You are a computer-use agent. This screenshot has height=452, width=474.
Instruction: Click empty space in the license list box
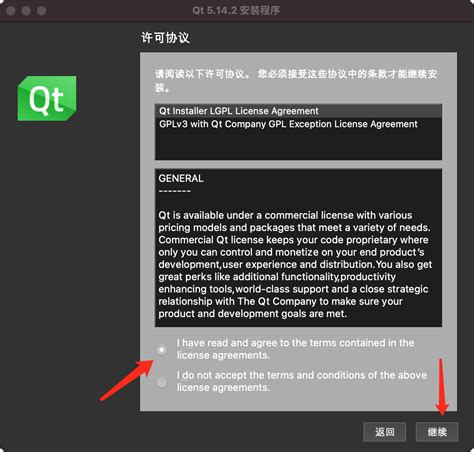[298, 145]
